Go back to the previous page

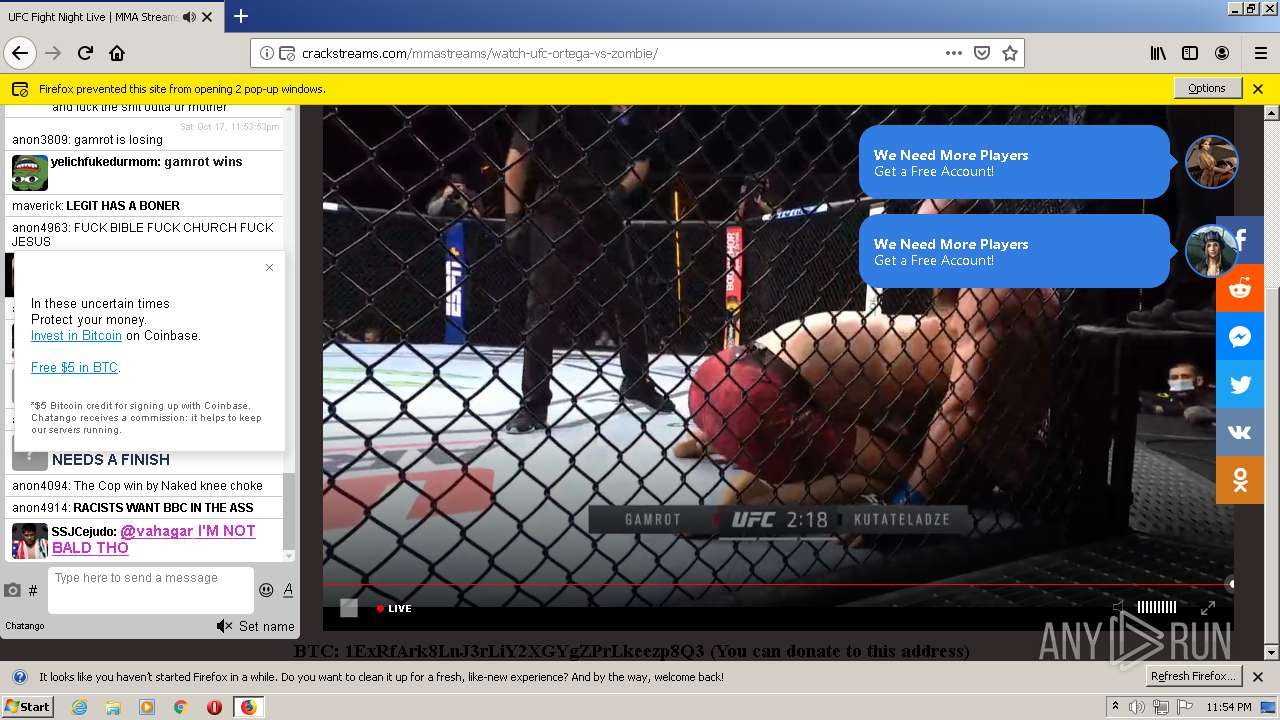(20, 53)
